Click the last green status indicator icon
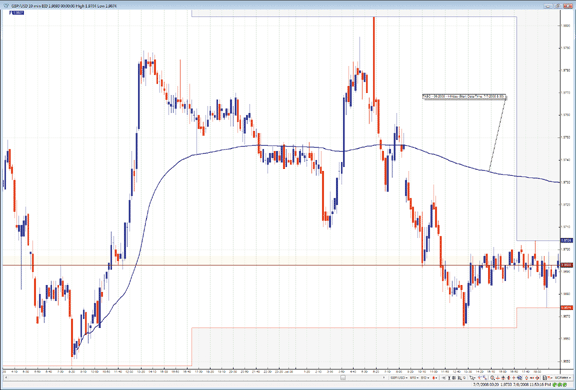The width and height of the screenshot is (576, 390). pyautogui.click(x=565, y=385)
